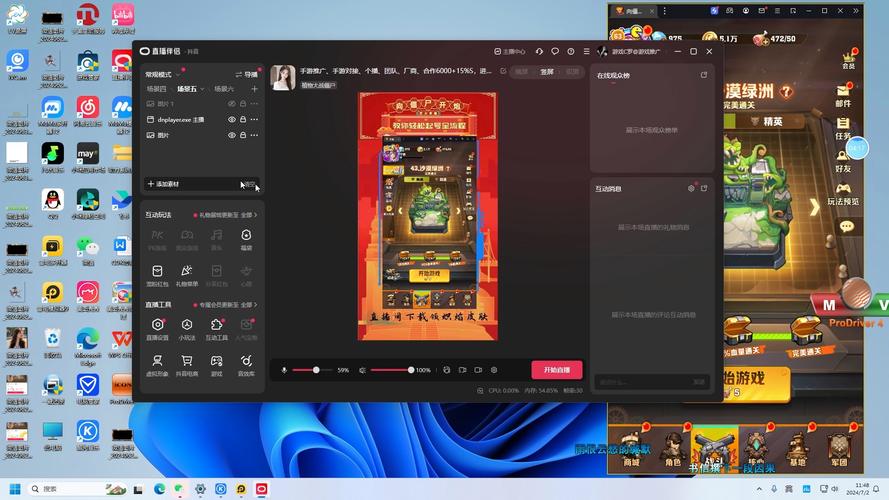The width and height of the screenshot is (889, 500).
Task: Open the 小玩法 mini-games tool
Action: click(x=187, y=326)
